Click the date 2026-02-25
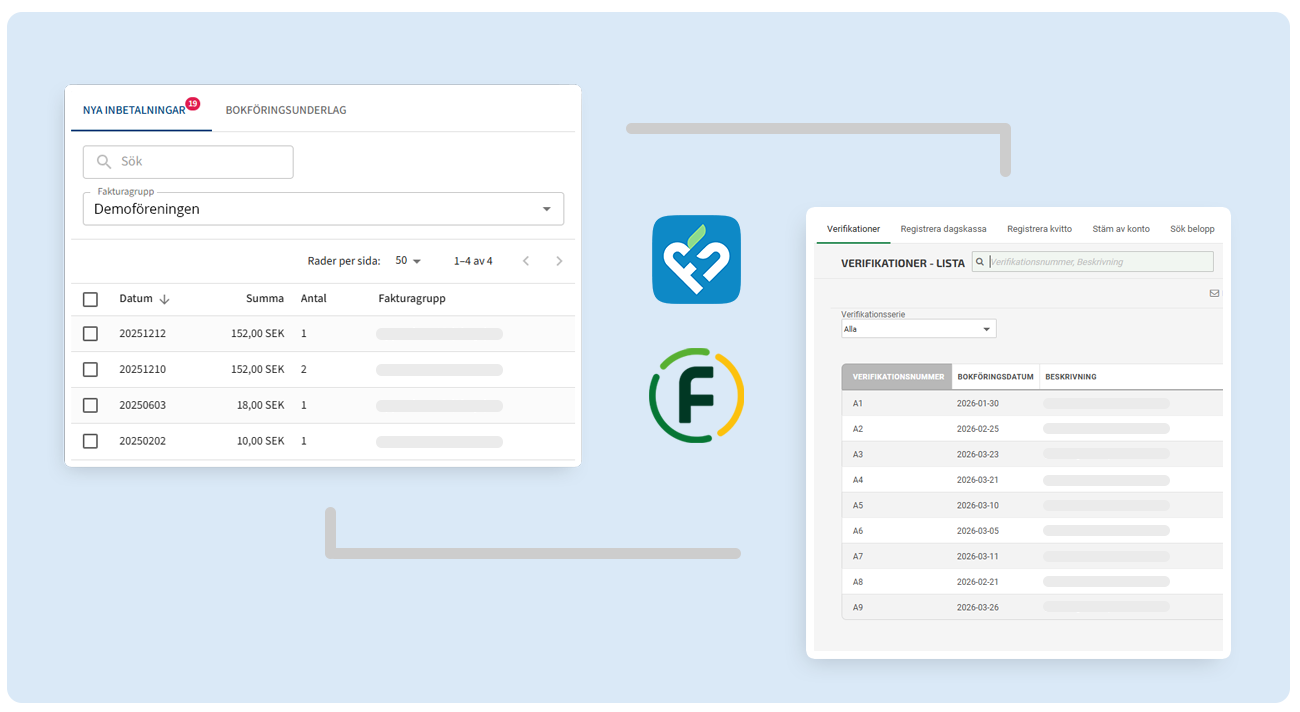This screenshot has width=1300, height=712. [978, 429]
